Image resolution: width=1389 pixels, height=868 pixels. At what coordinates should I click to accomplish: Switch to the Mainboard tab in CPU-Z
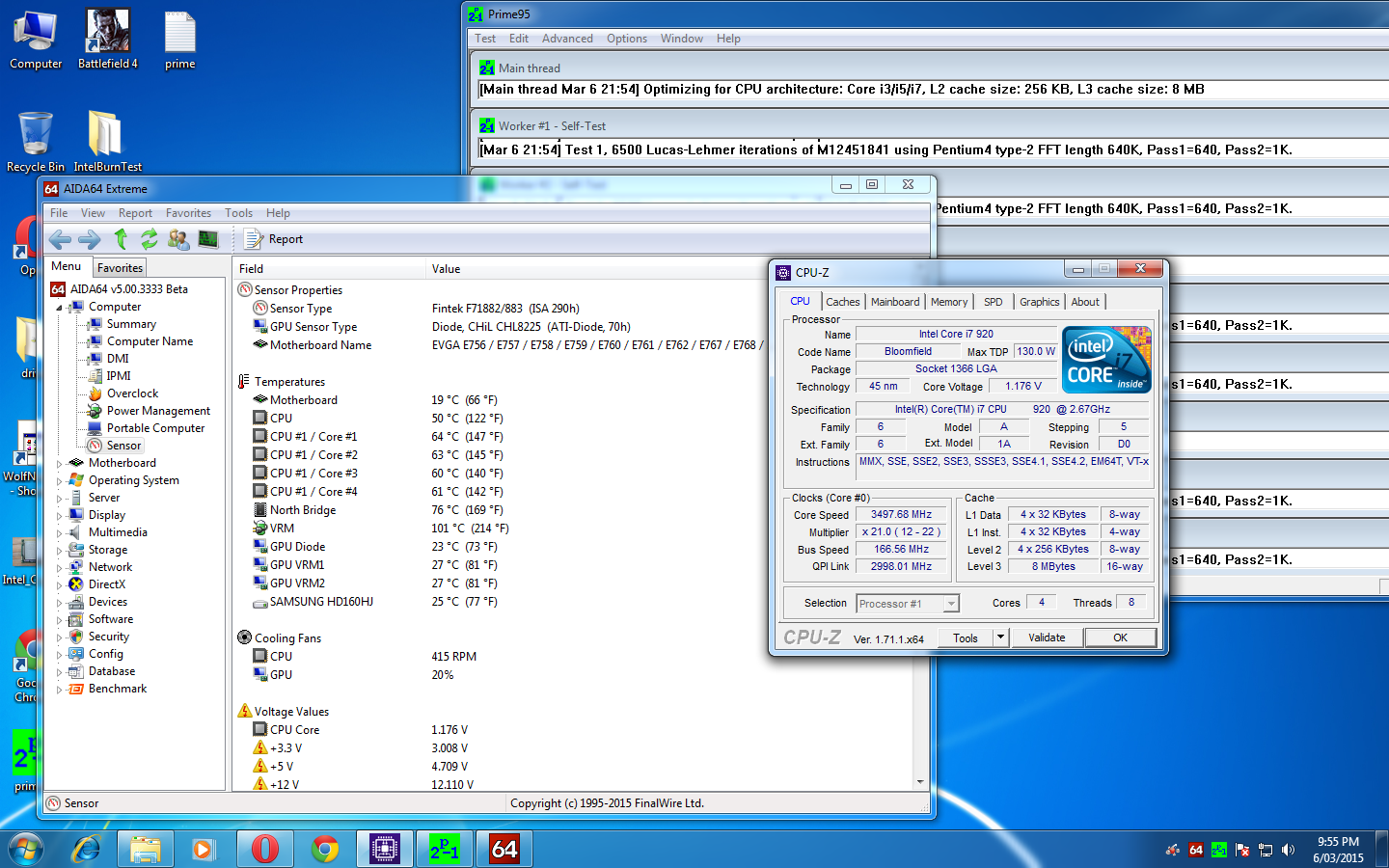tap(894, 302)
